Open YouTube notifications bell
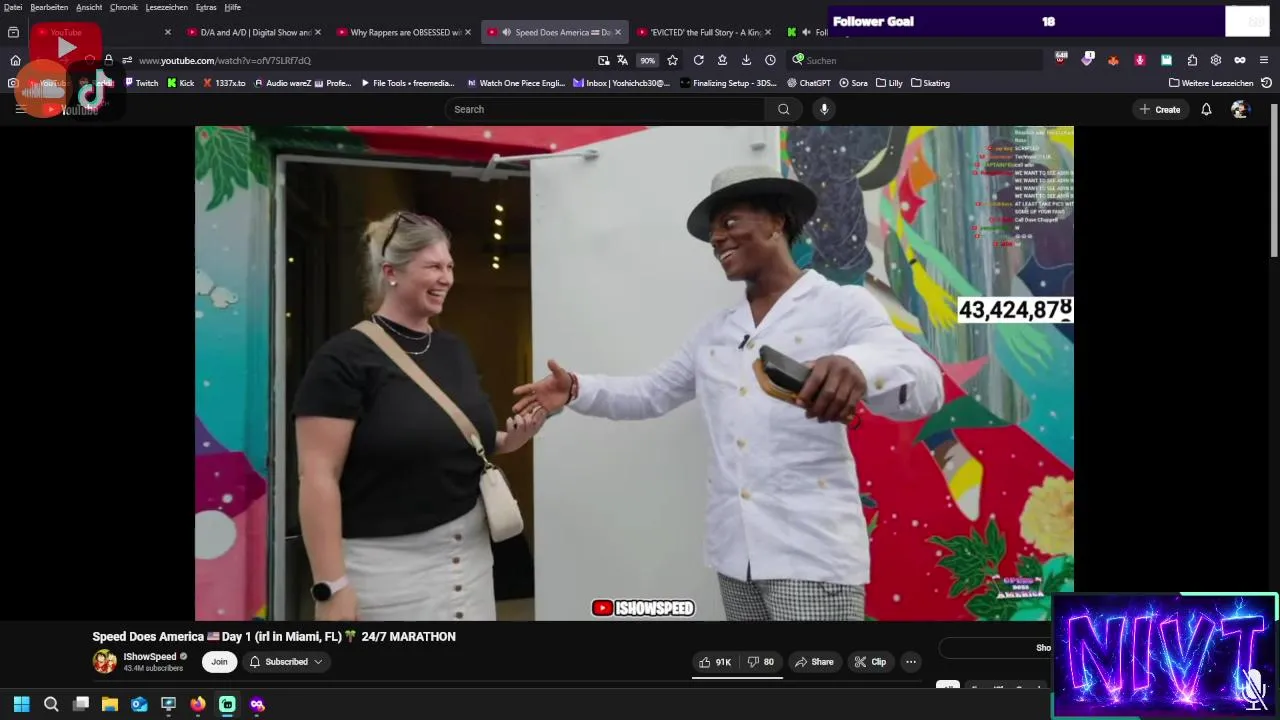Viewport: 1280px width, 720px height. [x=1206, y=109]
